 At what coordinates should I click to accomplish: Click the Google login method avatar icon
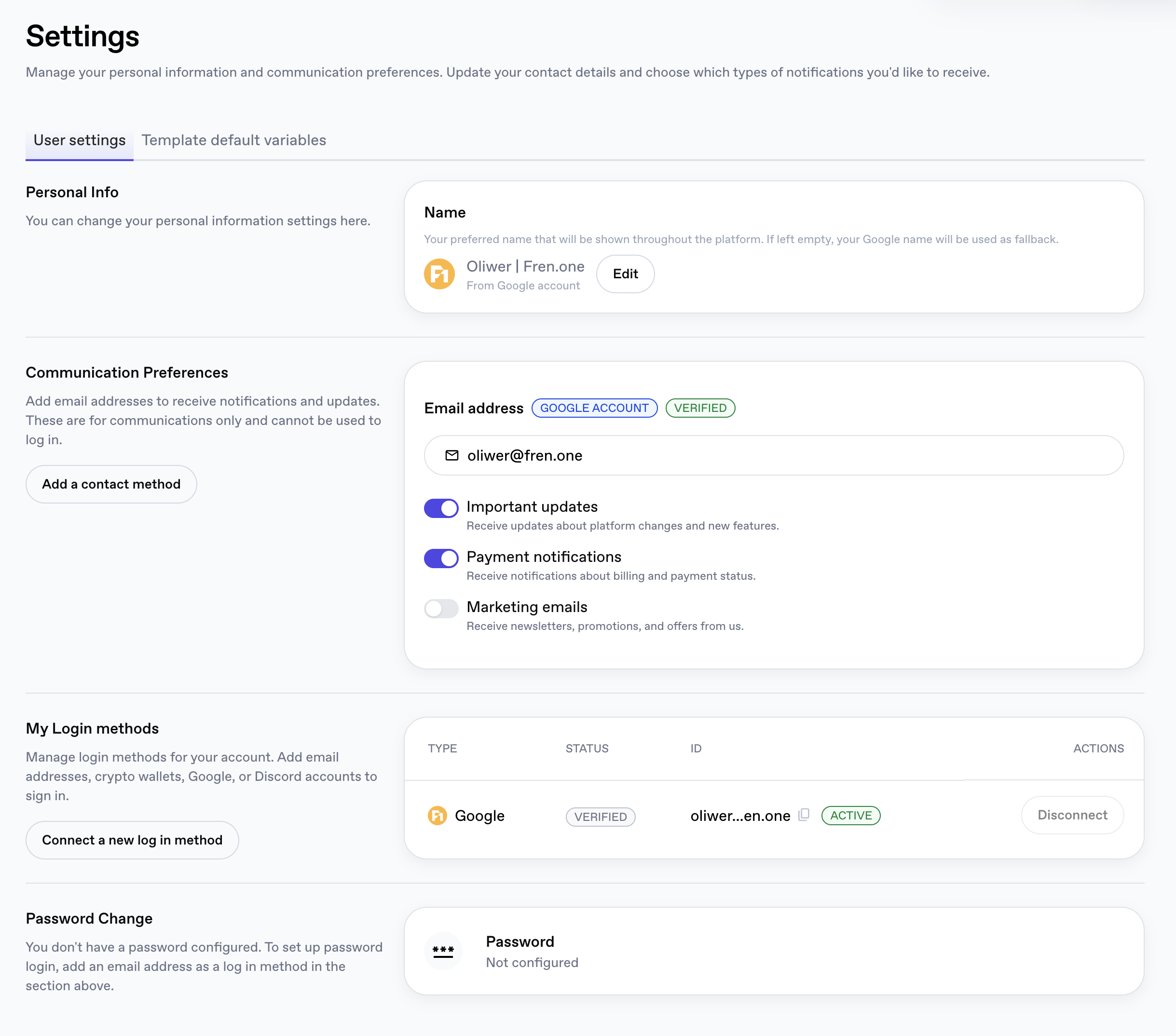point(437,815)
